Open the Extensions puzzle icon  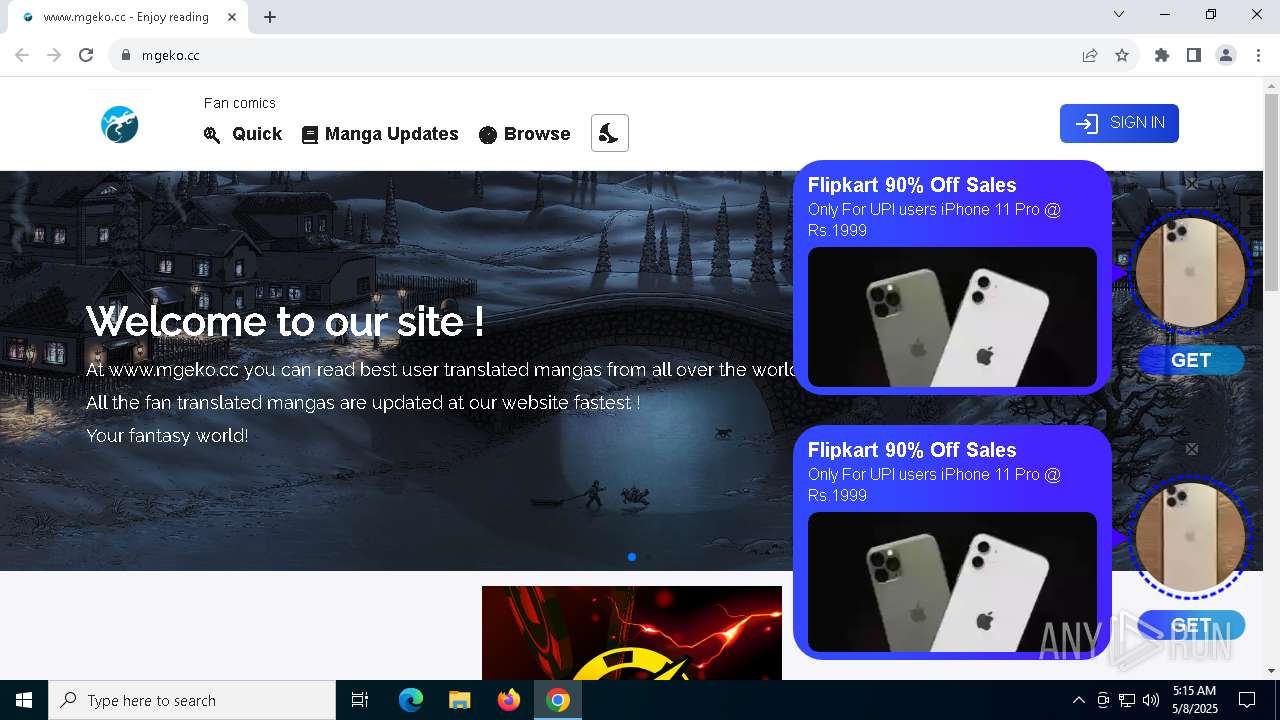pos(1162,55)
